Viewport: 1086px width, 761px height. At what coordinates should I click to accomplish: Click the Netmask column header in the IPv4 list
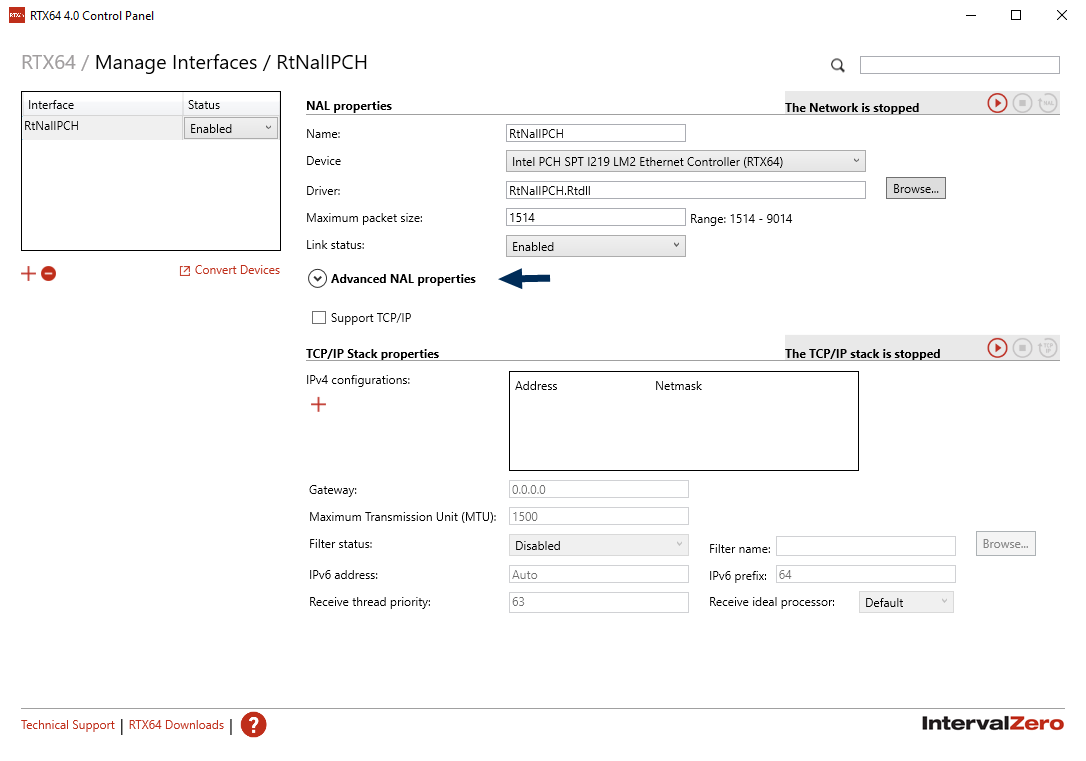coord(678,386)
